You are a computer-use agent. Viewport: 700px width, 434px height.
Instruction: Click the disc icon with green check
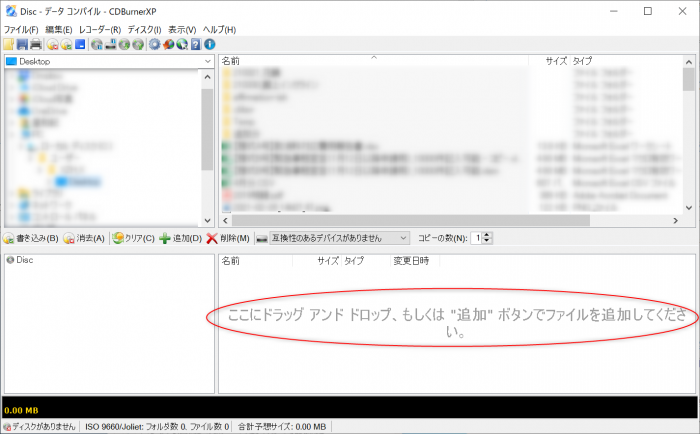click(66, 44)
